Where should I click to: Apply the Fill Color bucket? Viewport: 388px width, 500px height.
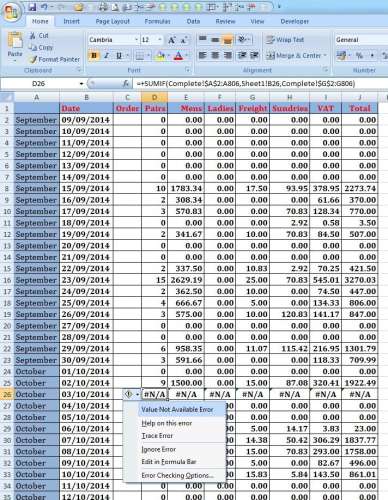pyautogui.click(x=160, y=56)
